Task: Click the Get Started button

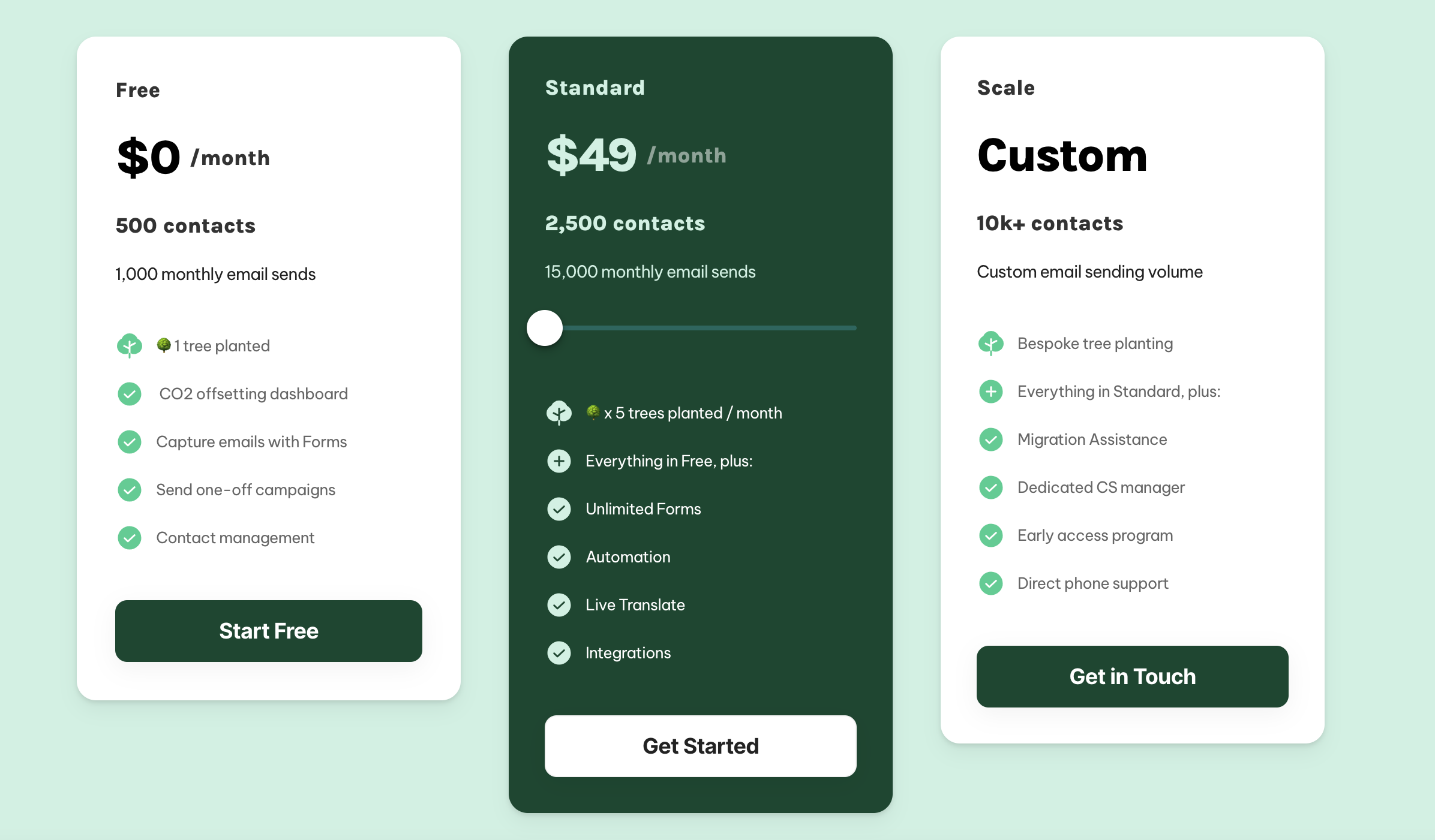Action: pos(700,746)
